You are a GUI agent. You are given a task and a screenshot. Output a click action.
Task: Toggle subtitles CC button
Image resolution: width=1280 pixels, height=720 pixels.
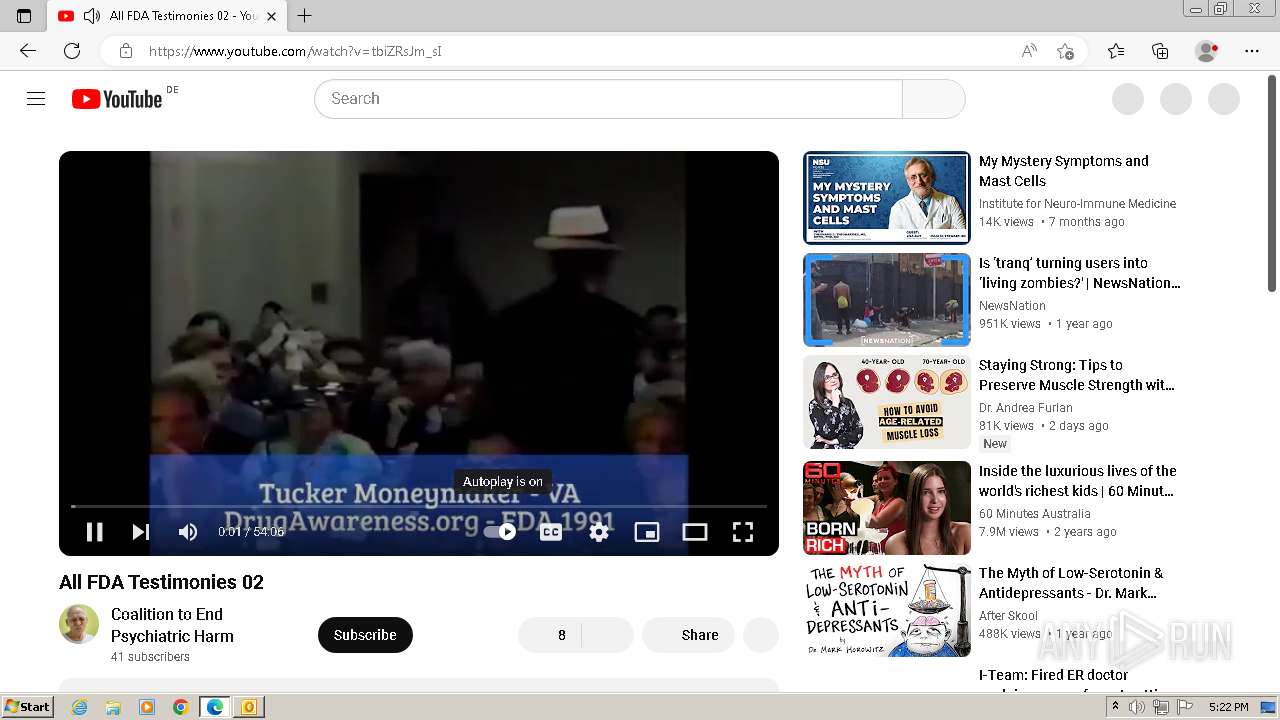[x=551, y=532]
